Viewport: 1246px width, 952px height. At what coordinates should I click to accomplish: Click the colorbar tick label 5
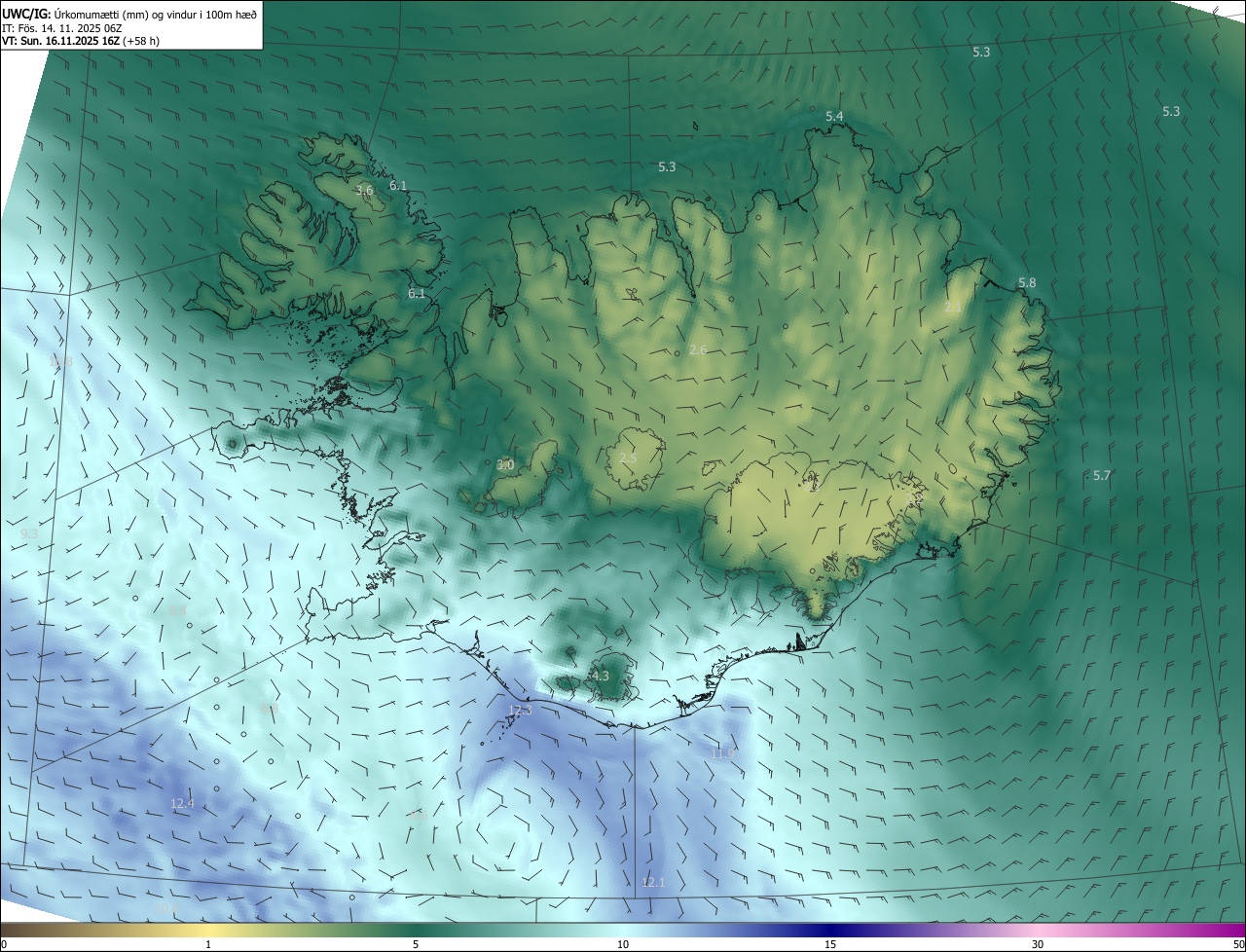tap(416, 945)
